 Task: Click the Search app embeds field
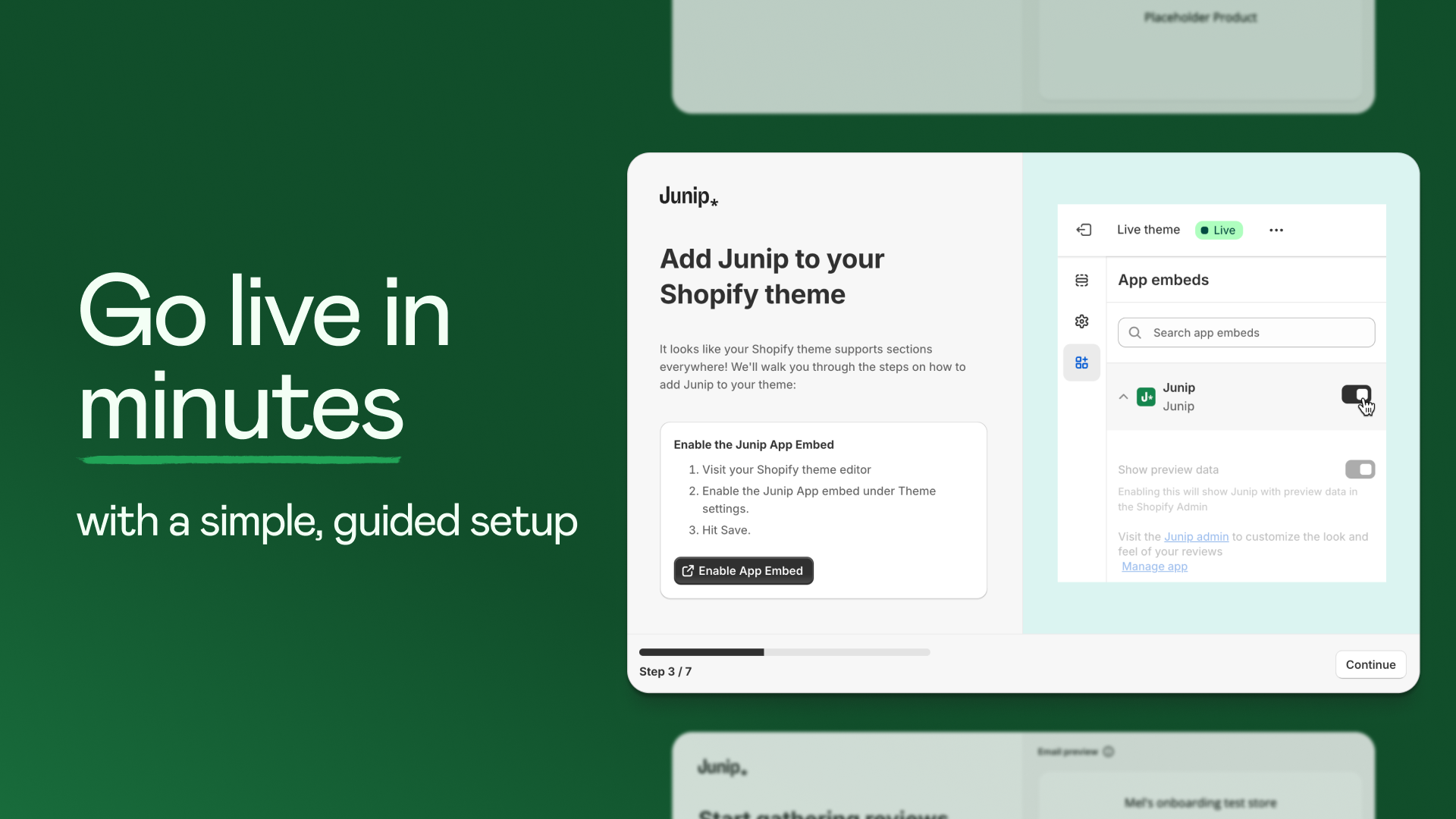(x=1246, y=332)
